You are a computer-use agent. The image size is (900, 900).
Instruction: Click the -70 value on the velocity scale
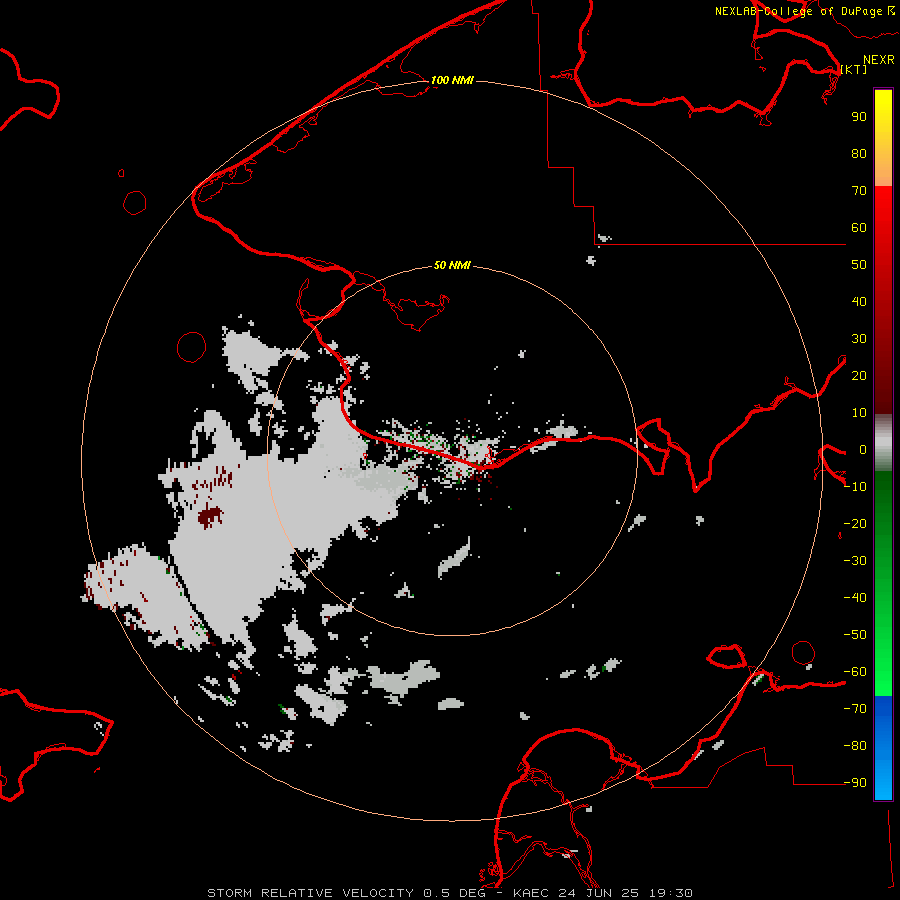[x=855, y=709]
